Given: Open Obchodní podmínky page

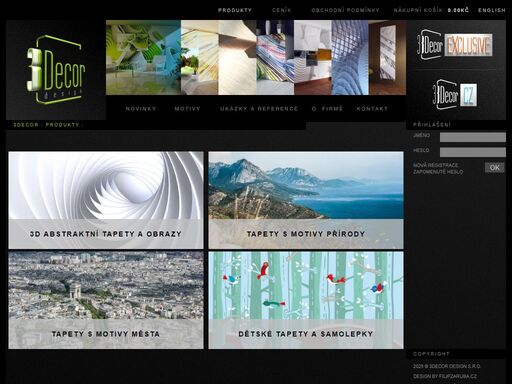Looking at the screenshot, I should tap(345, 10).
